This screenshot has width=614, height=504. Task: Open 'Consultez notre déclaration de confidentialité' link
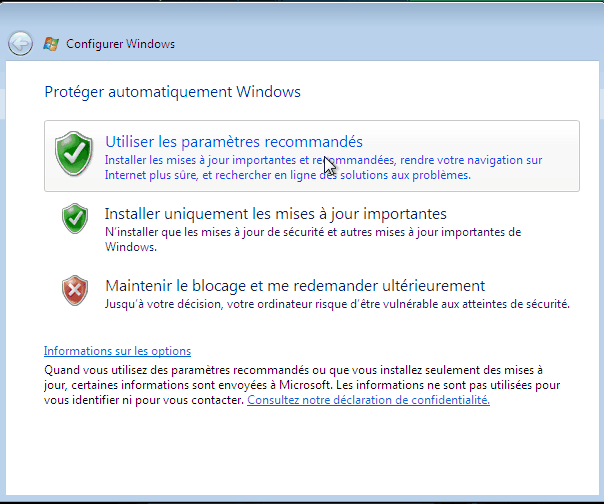pos(368,400)
